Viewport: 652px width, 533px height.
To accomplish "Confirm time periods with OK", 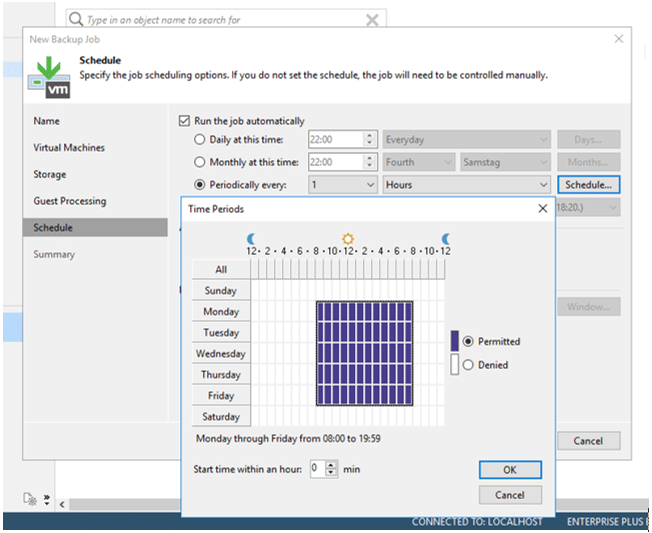I will coord(510,470).
